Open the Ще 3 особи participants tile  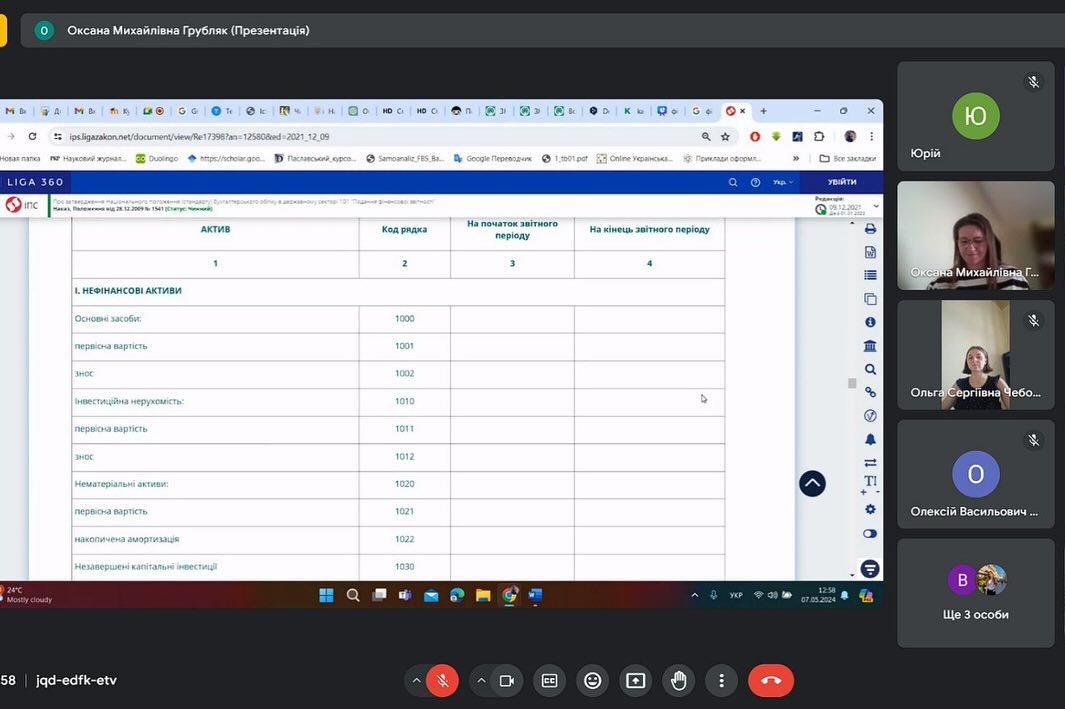pos(975,592)
